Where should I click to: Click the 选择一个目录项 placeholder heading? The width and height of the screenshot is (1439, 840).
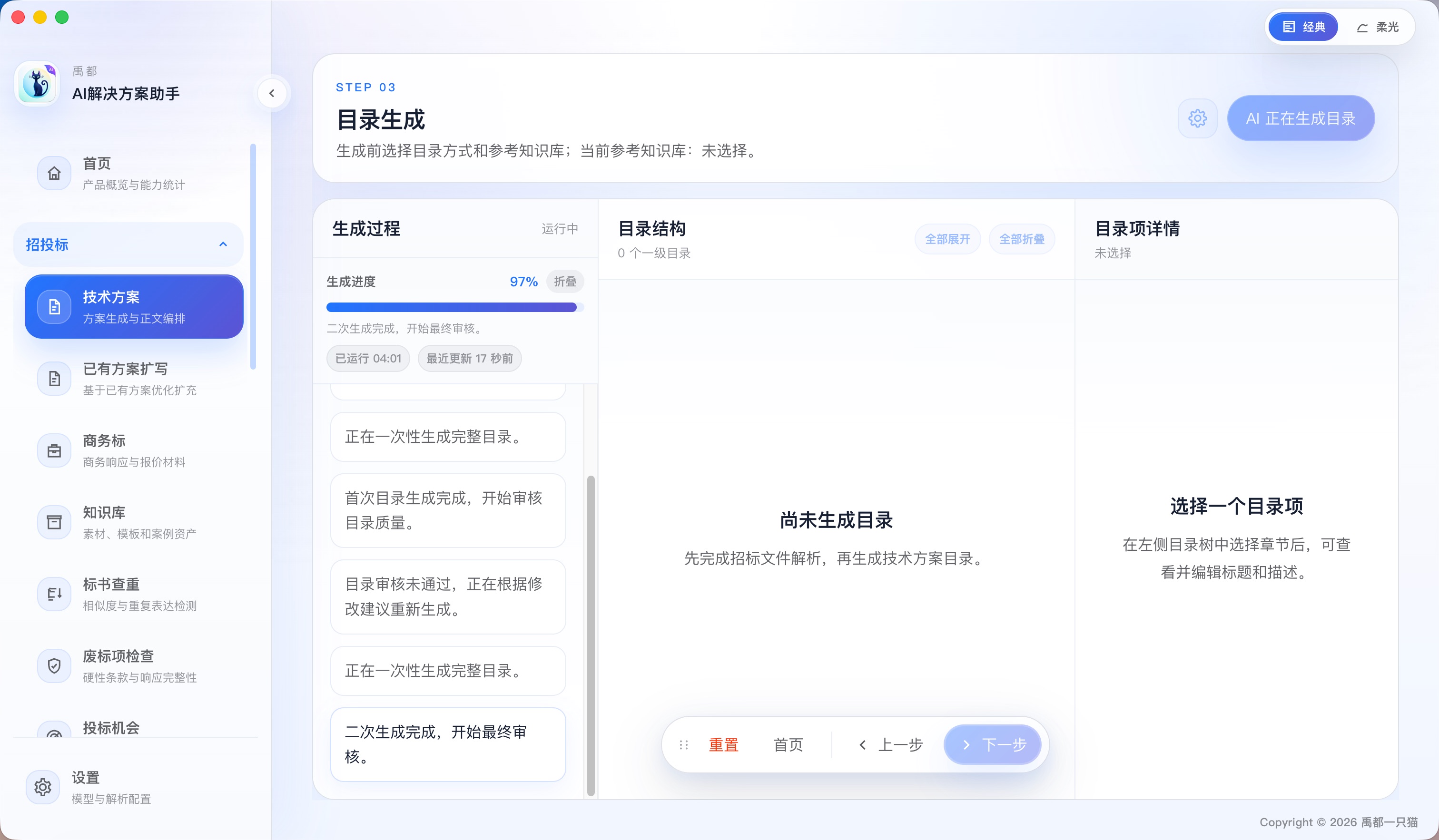pyautogui.click(x=1236, y=506)
